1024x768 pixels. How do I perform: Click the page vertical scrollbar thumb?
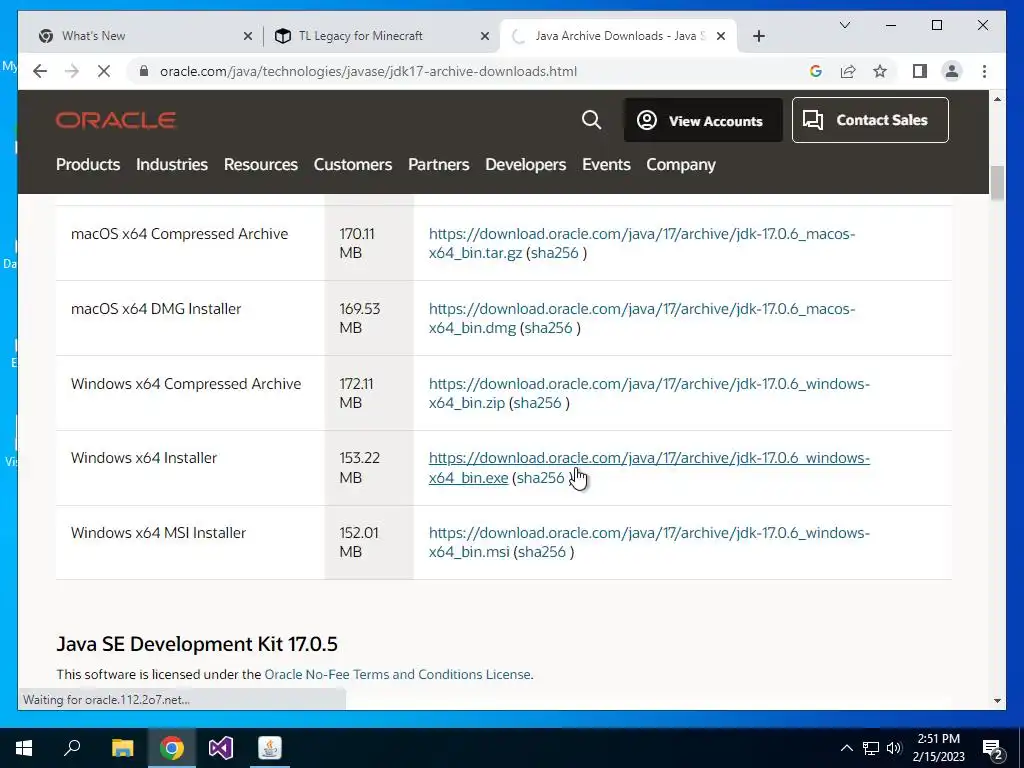tap(997, 184)
